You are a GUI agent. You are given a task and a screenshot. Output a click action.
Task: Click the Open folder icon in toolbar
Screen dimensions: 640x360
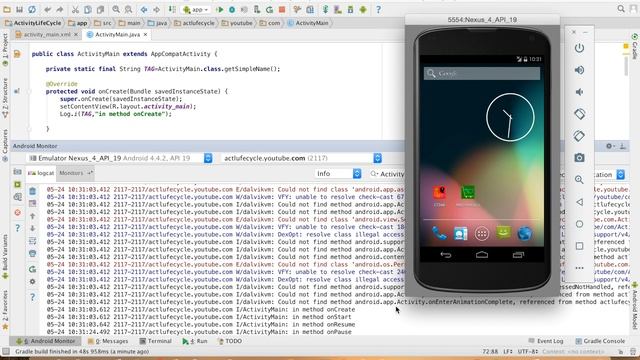(7, 9)
